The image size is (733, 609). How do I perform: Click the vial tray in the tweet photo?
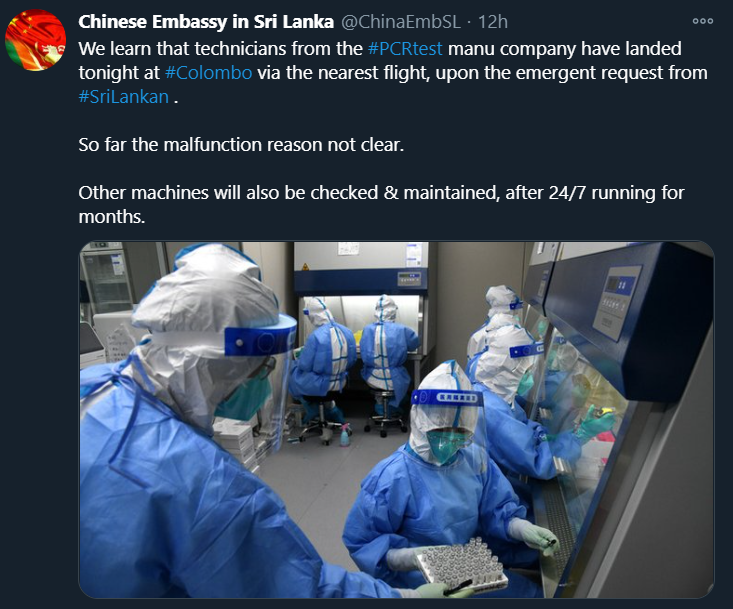(460, 564)
